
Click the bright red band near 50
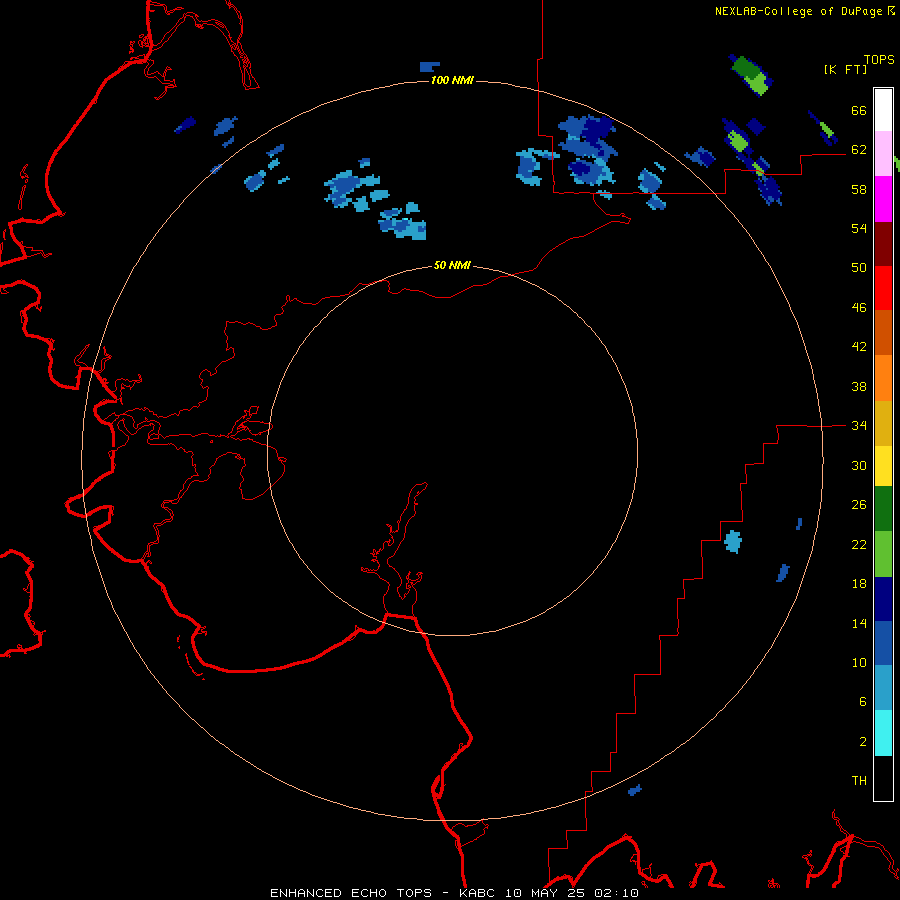pos(883,288)
